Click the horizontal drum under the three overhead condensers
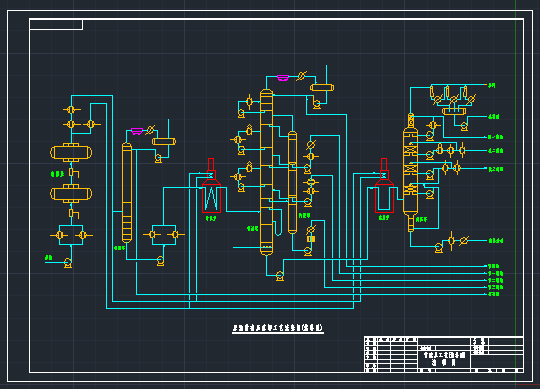This screenshot has width=540, height=389. point(454,111)
